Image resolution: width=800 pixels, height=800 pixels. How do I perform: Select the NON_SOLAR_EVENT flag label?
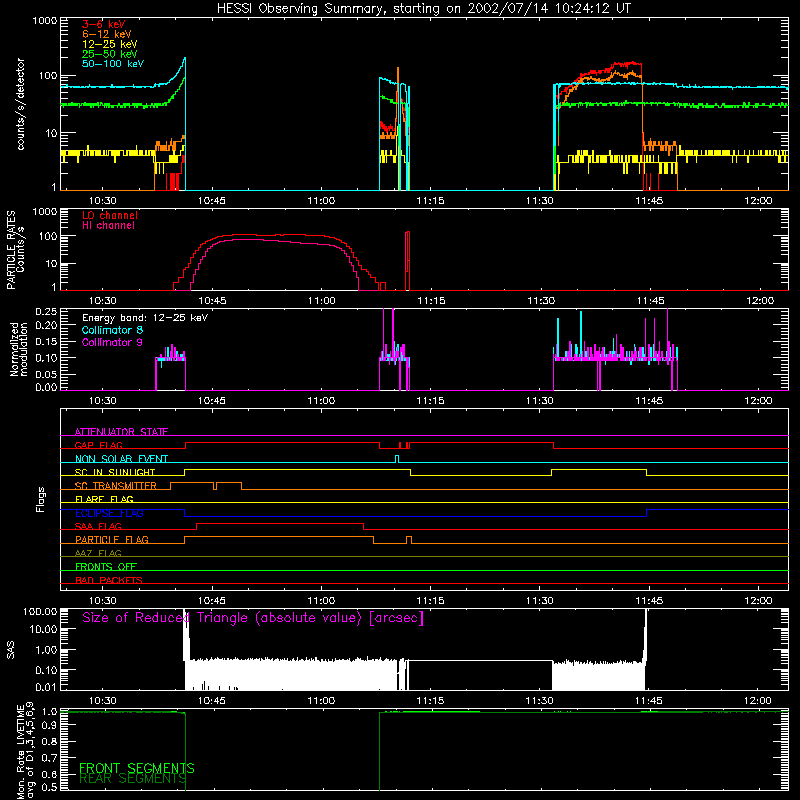(x=121, y=459)
